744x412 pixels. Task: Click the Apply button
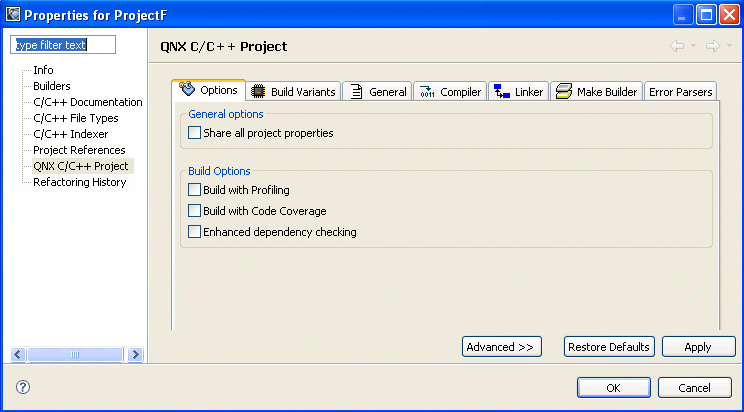697,347
